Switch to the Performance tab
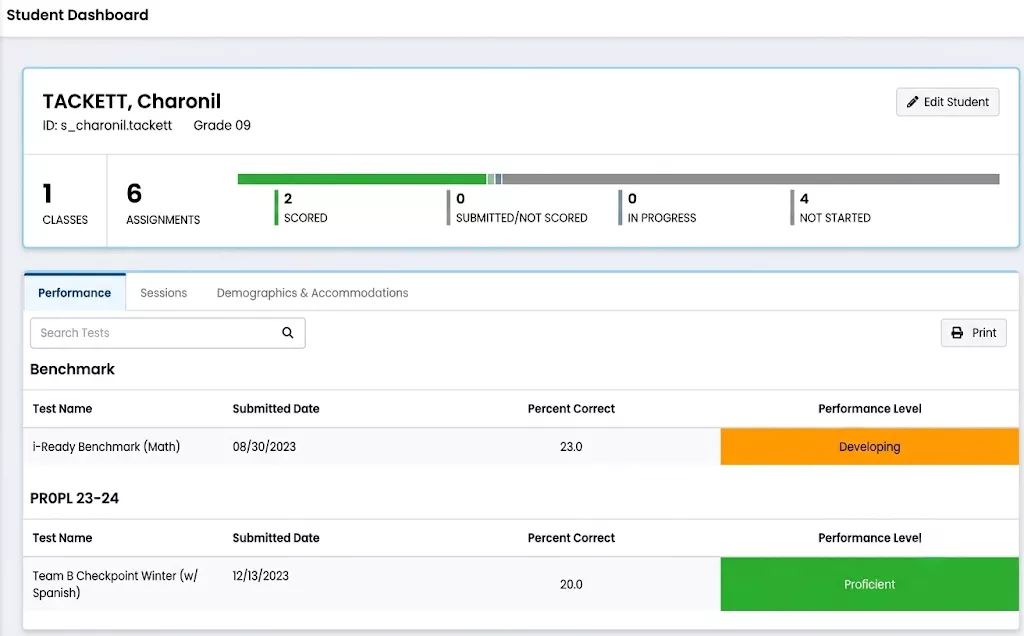 click(x=74, y=293)
